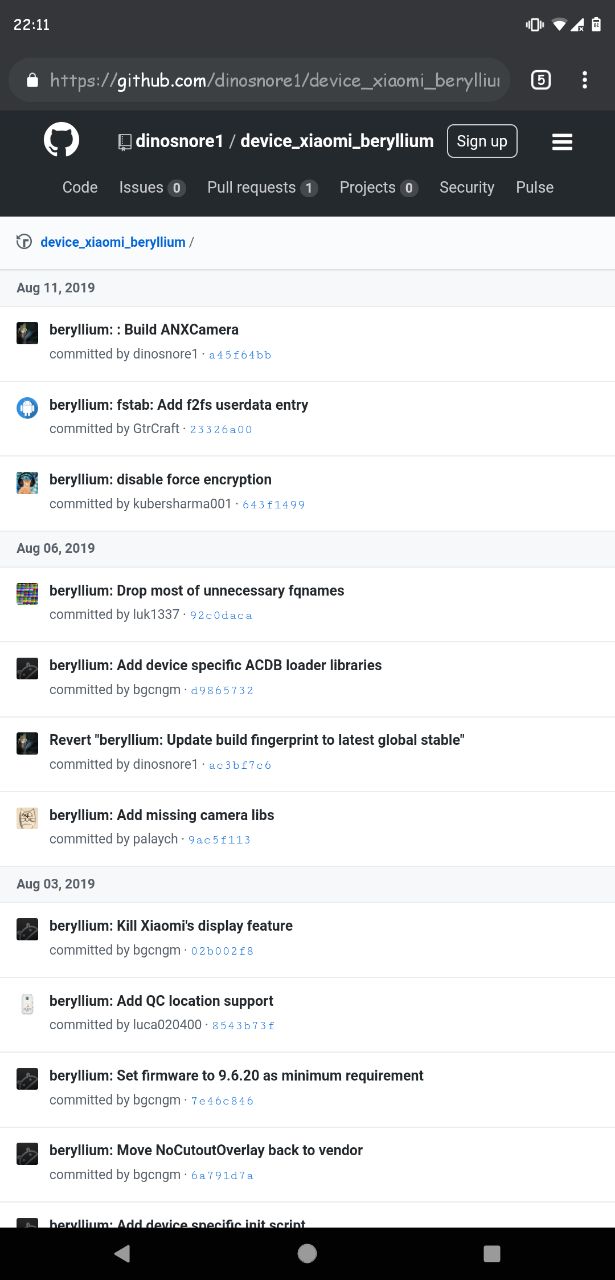Click device_xiaomi_beryllium breadcrumb link
Image resolution: width=615 pixels, height=1280 pixels.
(x=113, y=242)
